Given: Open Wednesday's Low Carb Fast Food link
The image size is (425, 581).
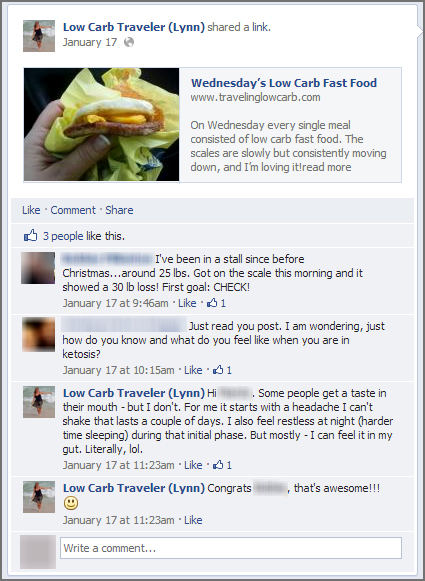Looking at the screenshot, I should [284, 83].
